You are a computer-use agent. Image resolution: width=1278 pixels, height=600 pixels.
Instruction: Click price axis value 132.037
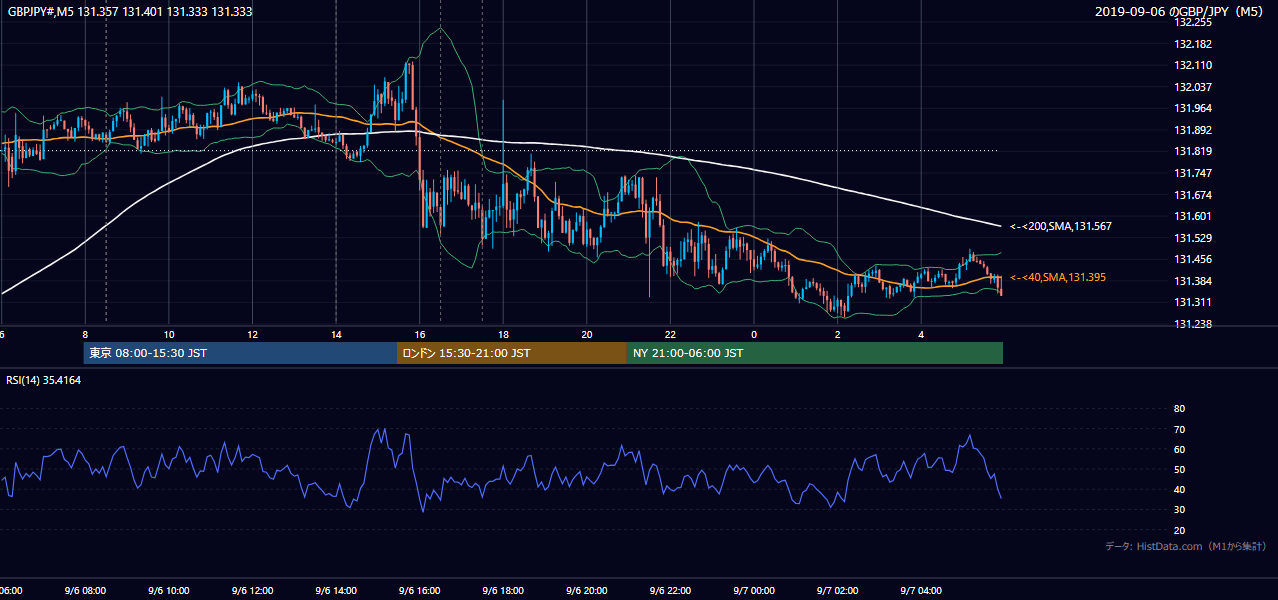(1193, 87)
